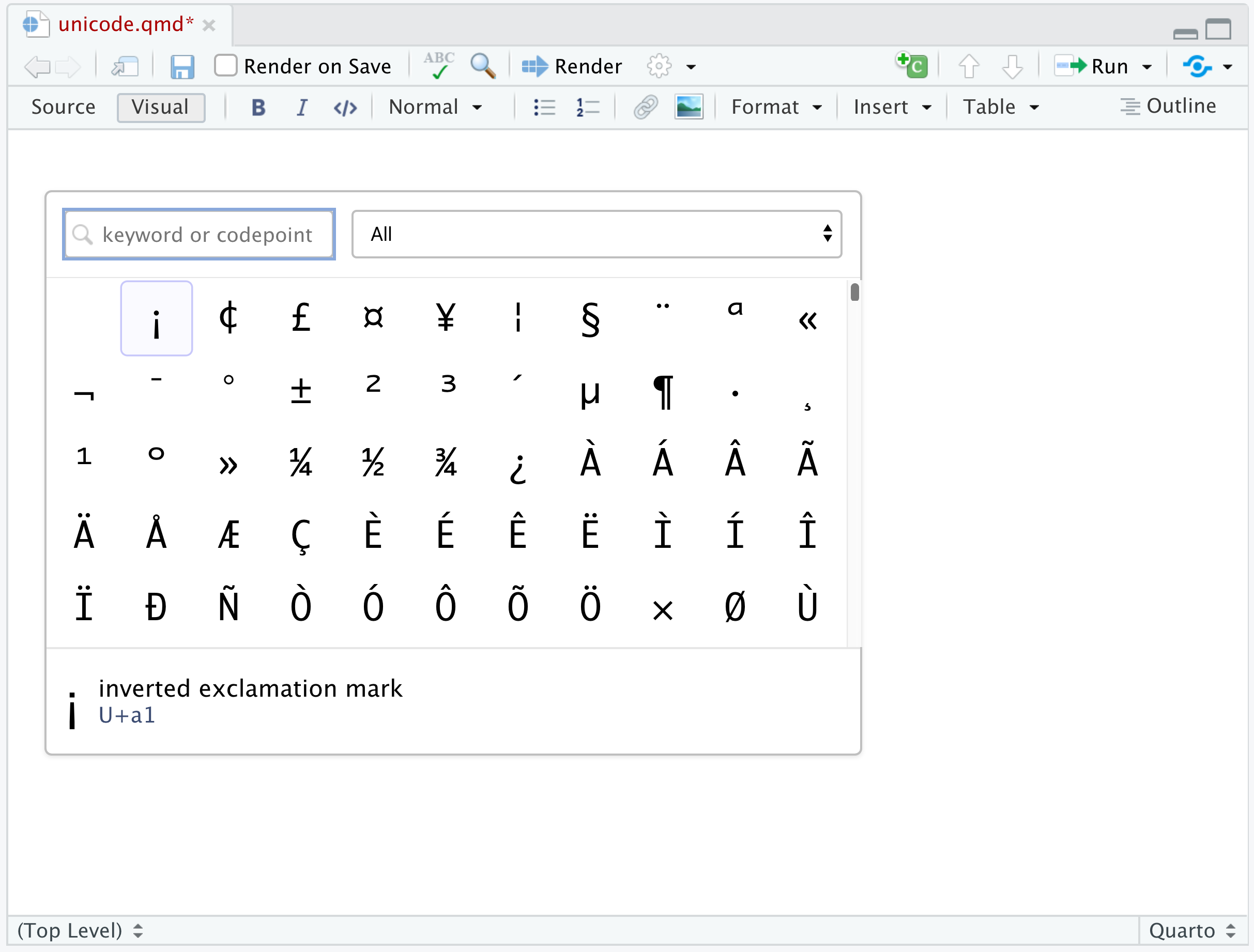
Task: Expand the All category selector
Action: pyautogui.click(x=597, y=234)
